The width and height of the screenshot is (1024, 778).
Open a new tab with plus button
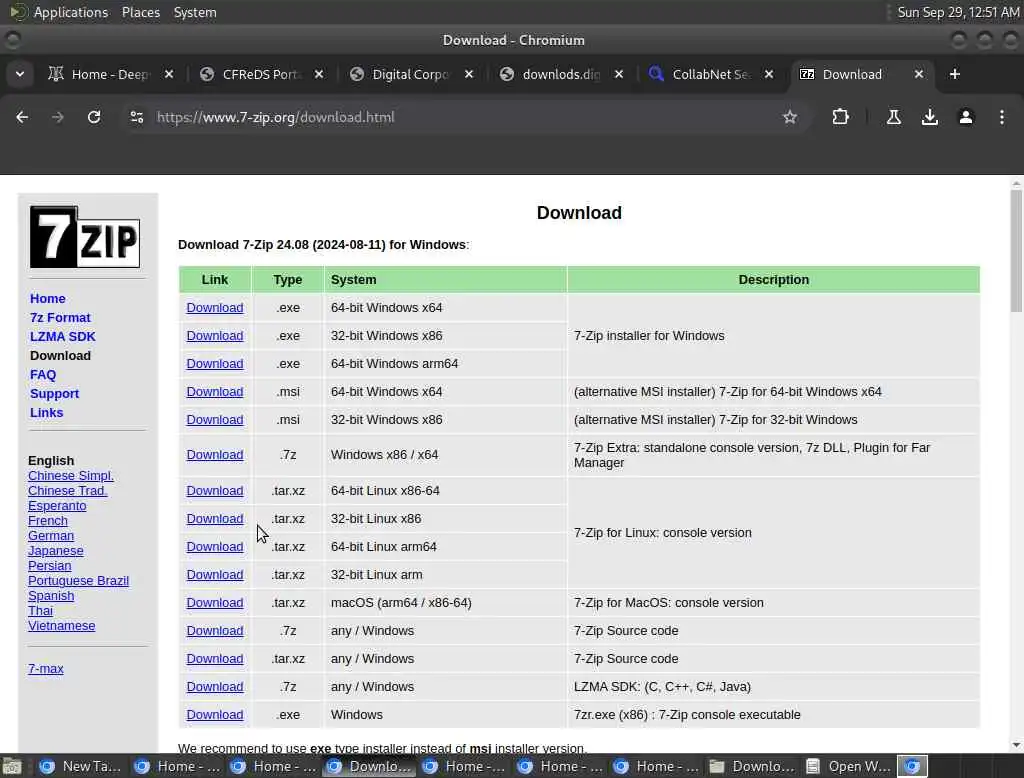tap(954, 74)
